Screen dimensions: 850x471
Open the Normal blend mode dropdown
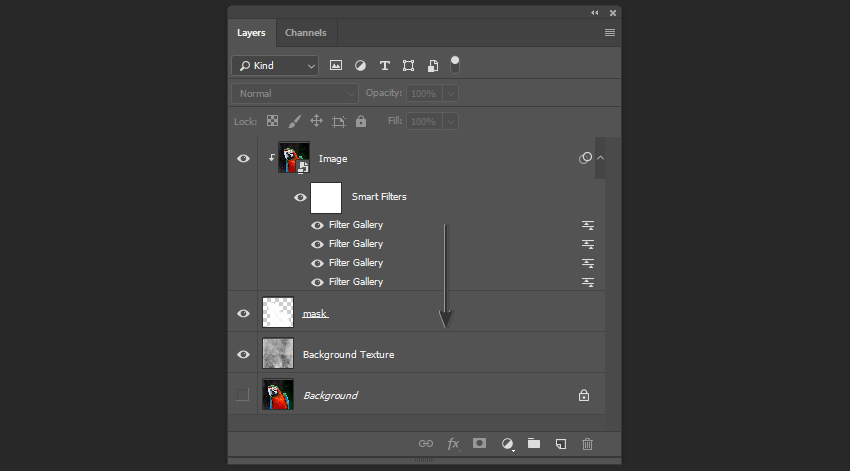[295, 93]
